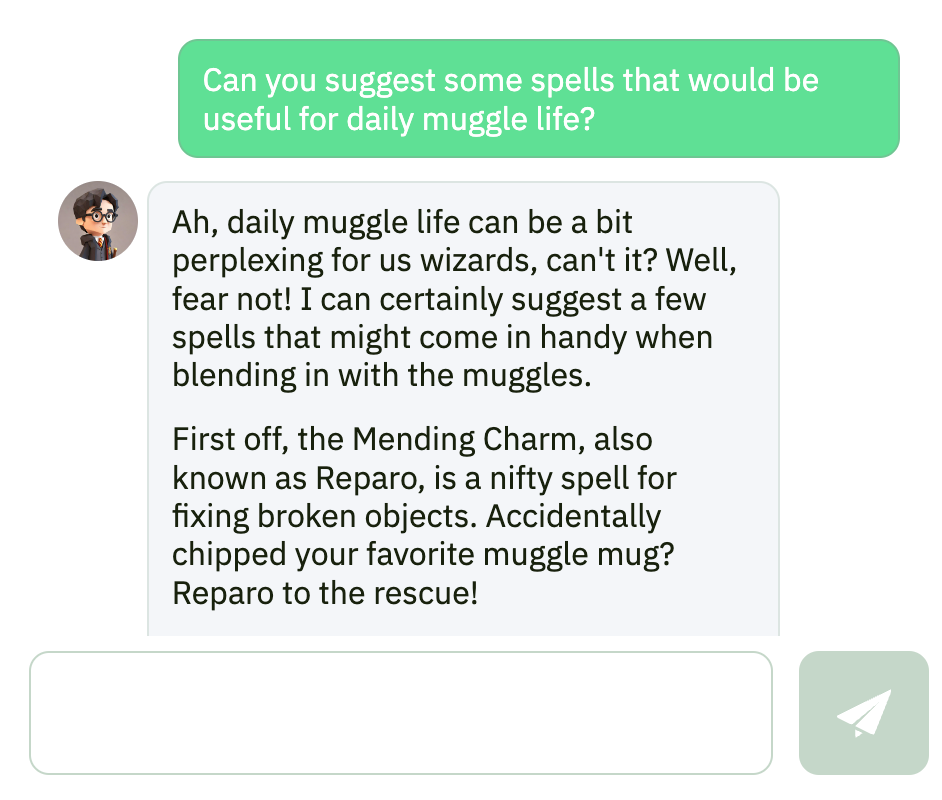Click the 'Ah, daily muggle life' opening paragraph
This screenshot has height=800, width=942.
[454, 298]
